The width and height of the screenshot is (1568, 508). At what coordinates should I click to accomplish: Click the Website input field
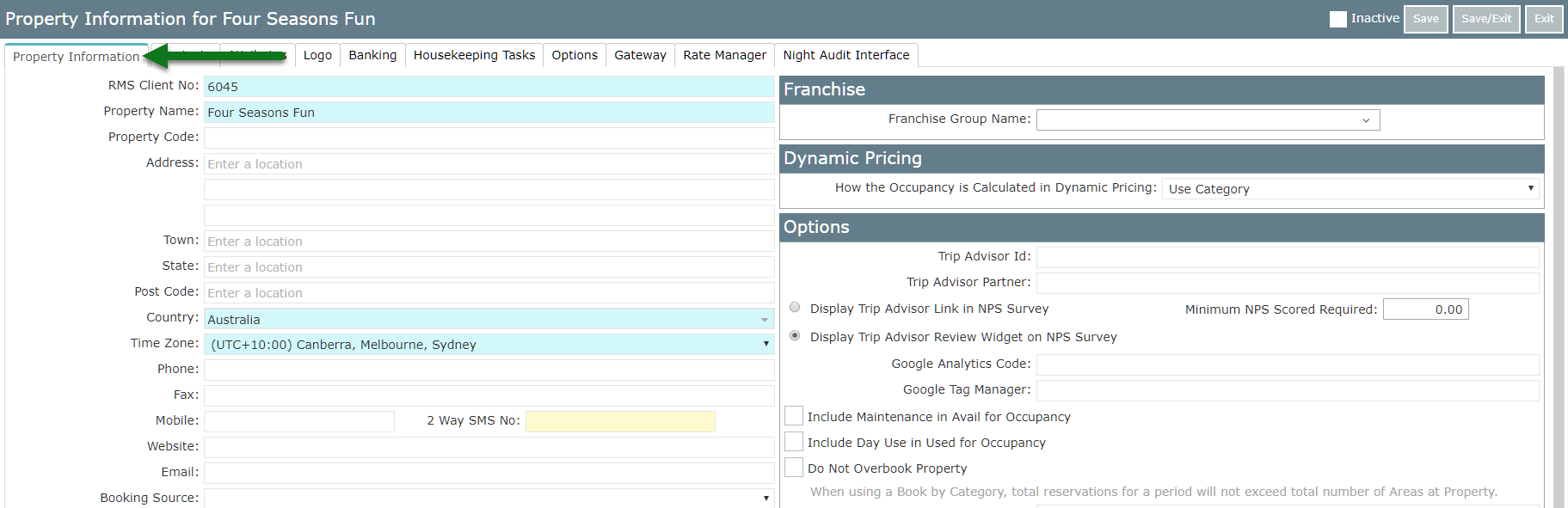click(x=489, y=447)
